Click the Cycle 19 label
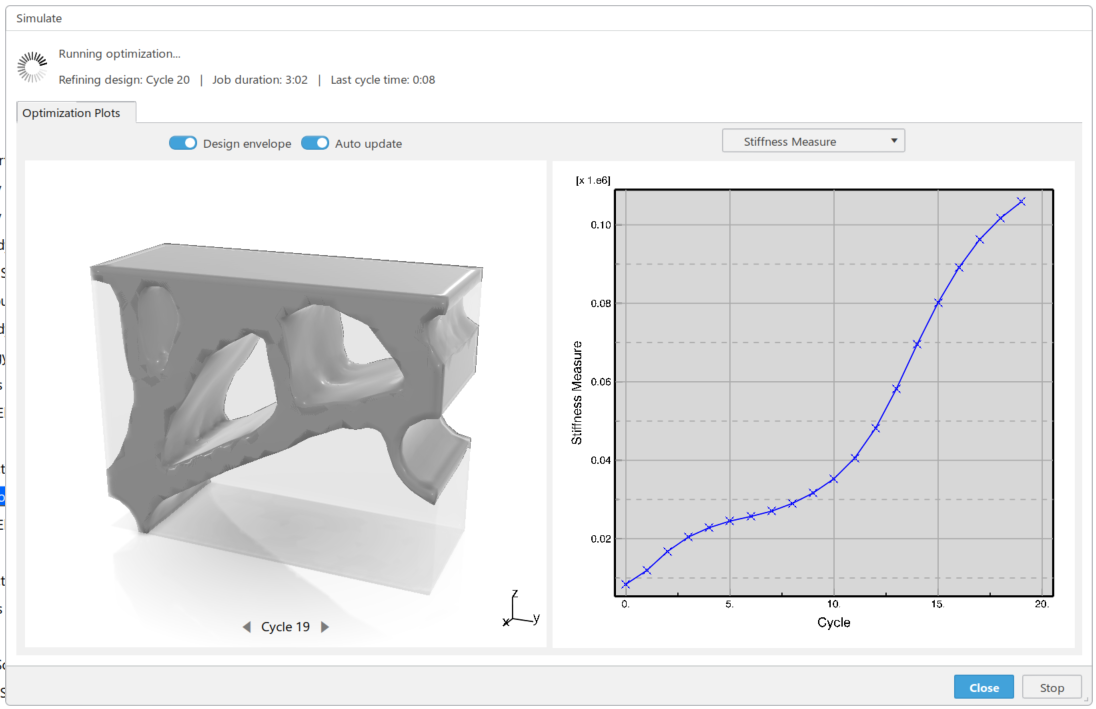 pyautogui.click(x=285, y=626)
